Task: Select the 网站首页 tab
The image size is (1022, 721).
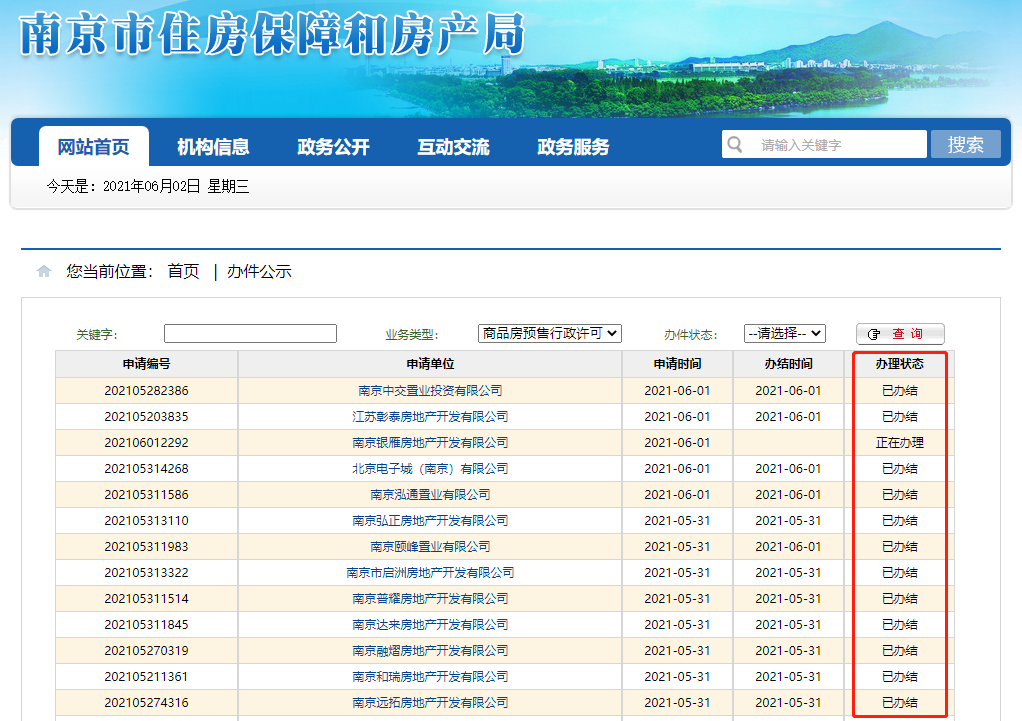Action: pos(94,147)
